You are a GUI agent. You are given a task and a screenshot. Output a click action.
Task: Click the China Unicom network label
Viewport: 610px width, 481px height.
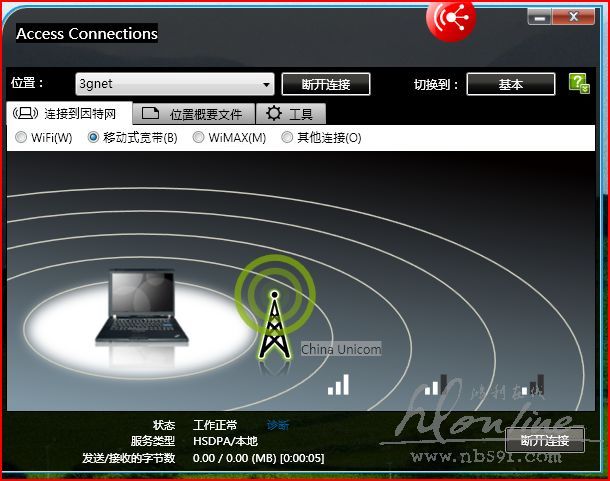(x=341, y=349)
